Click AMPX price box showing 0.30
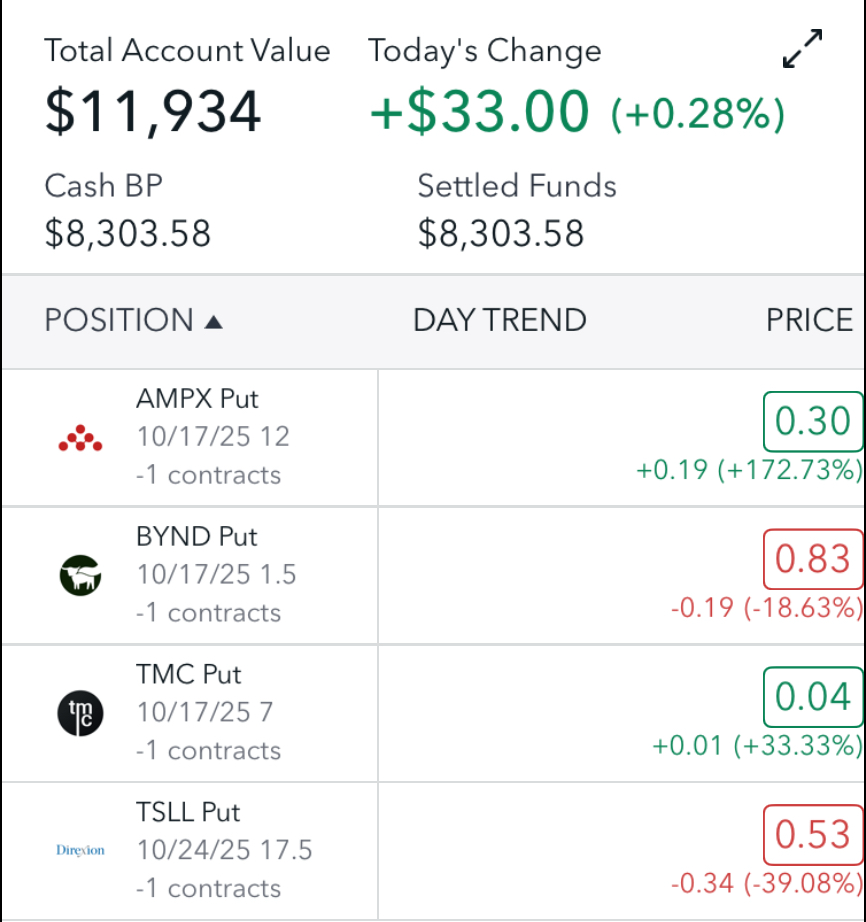The width and height of the screenshot is (866, 922). (x=812, y=422)
